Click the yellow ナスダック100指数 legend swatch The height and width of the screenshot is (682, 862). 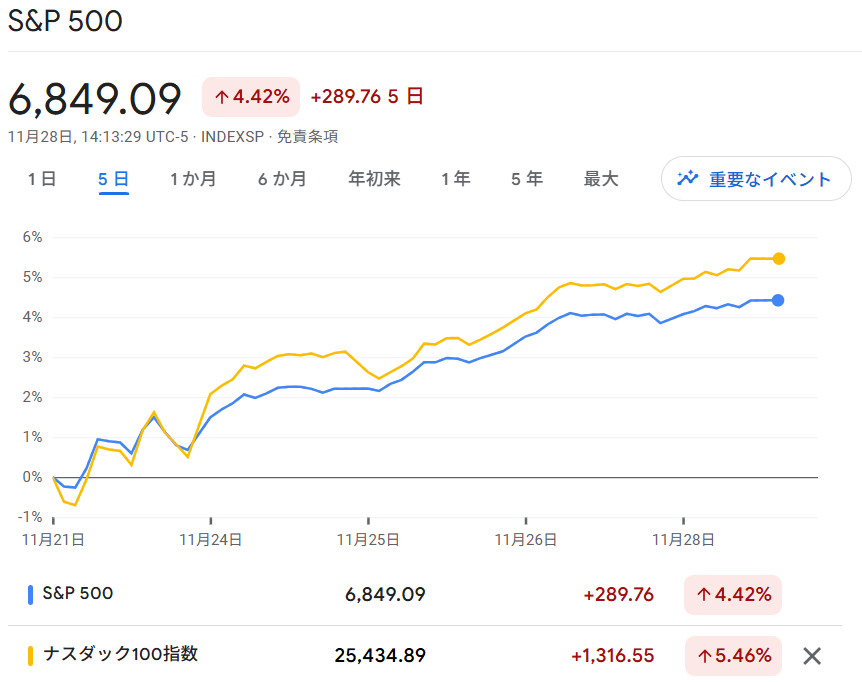[31, 655]
